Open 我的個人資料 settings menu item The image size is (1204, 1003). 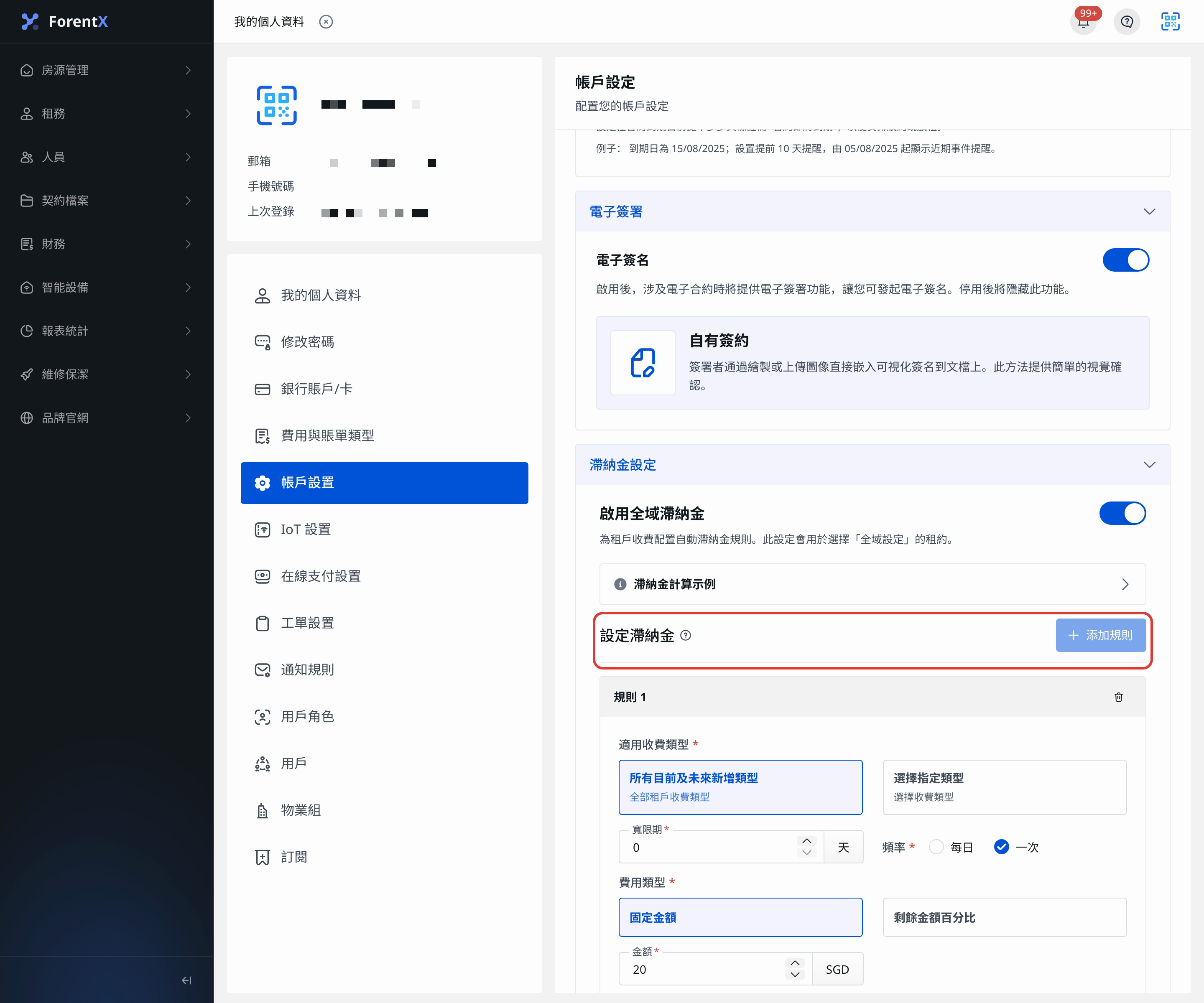pos(384,295)
